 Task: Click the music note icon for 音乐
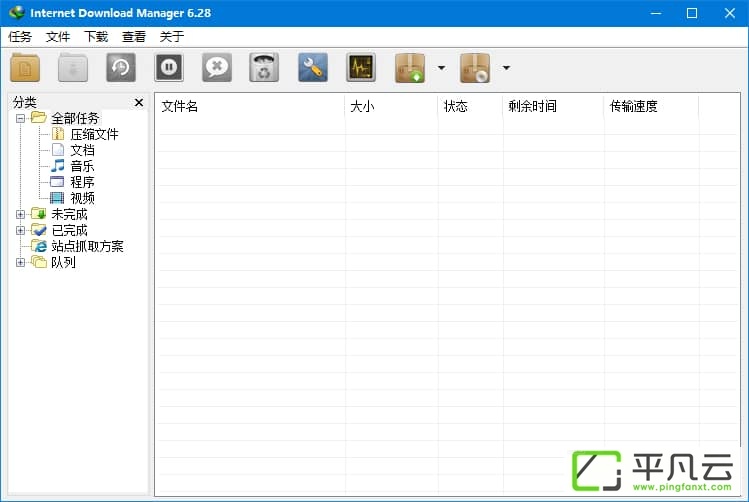(x=58, y=166)
